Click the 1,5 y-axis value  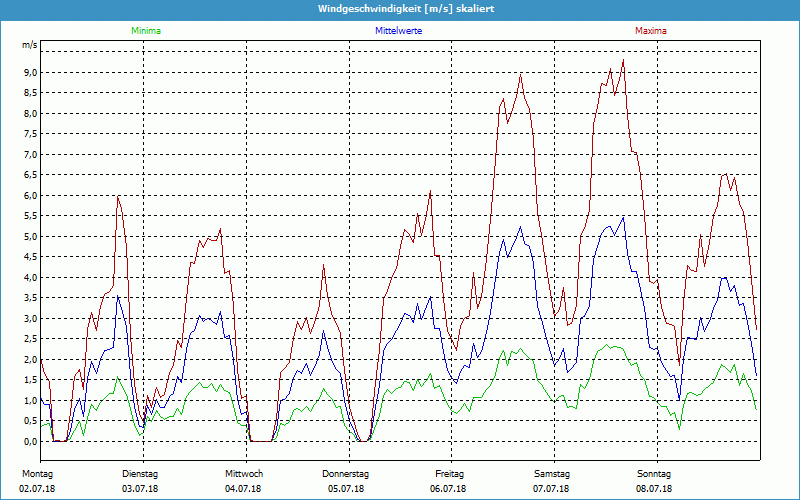pos(31,380)
